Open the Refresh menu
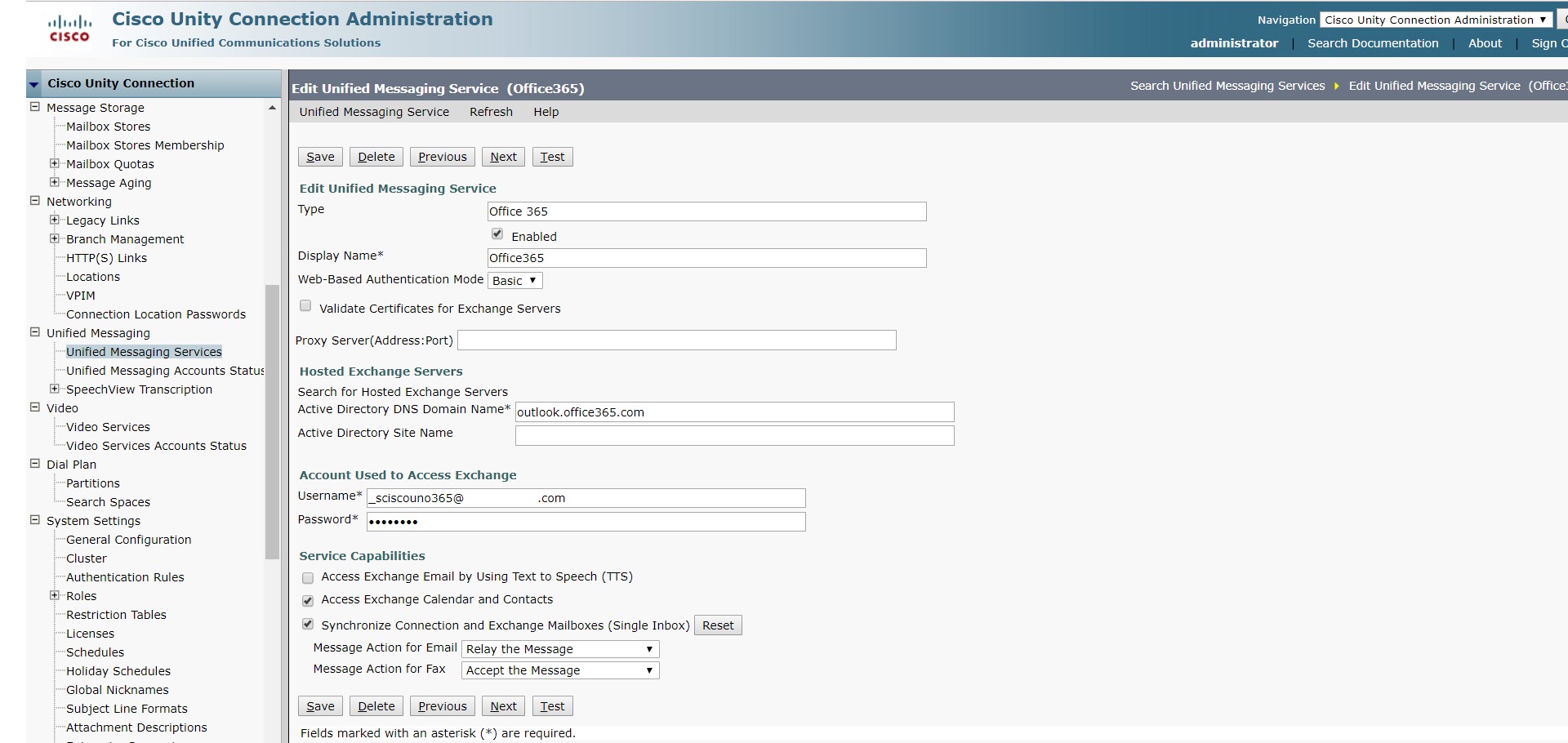1568x743 pixels. [x=491, y=112]
